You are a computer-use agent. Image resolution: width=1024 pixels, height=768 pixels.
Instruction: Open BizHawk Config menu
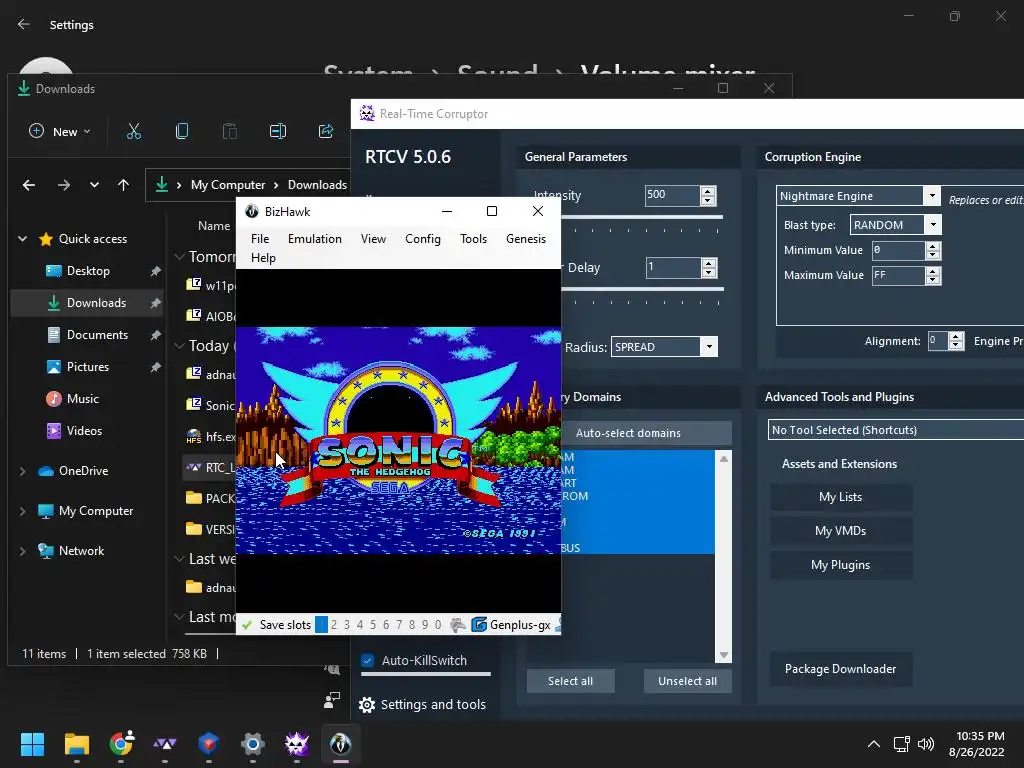tap(423, 239)
